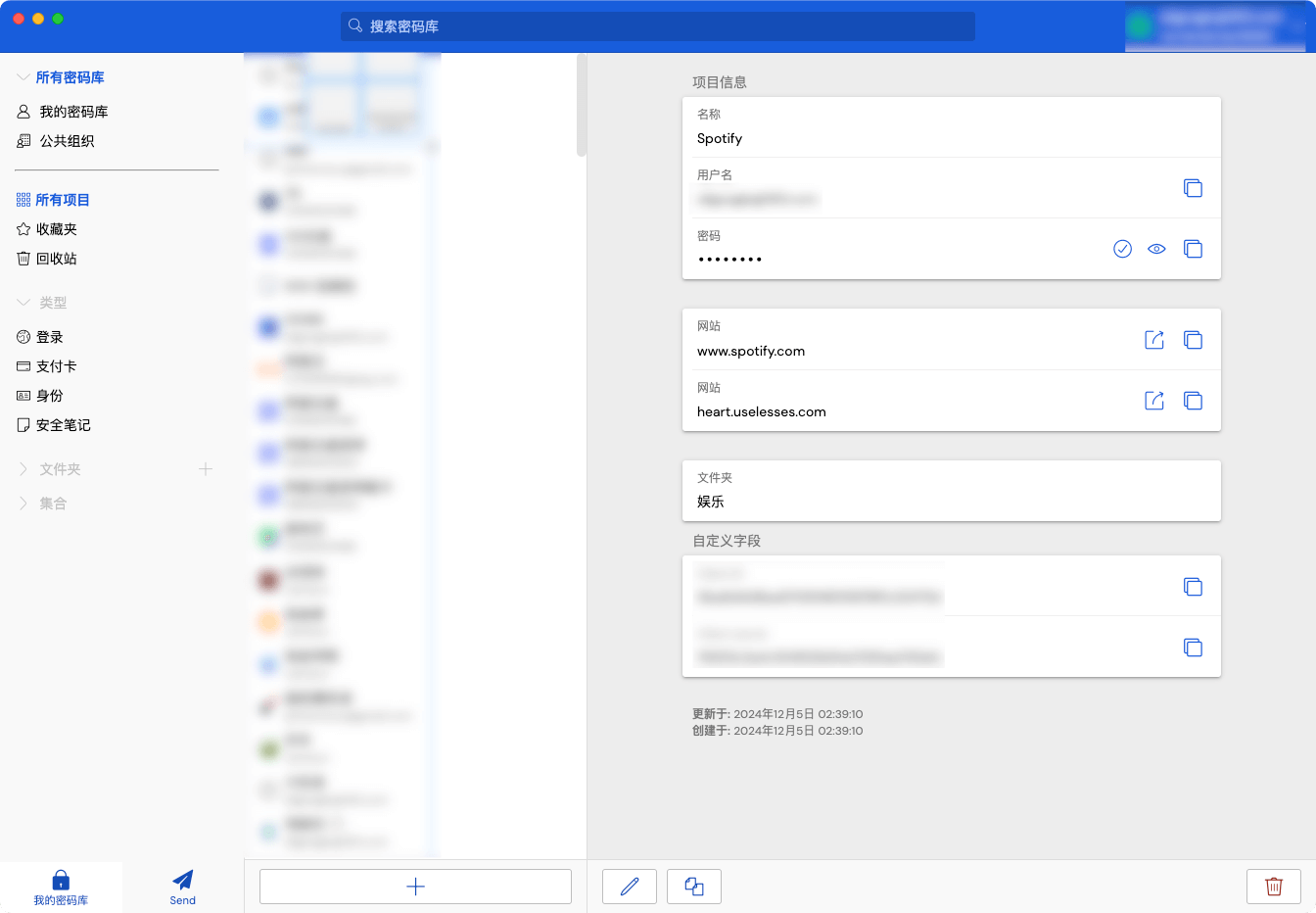Add a new item with plus button
The height and width of the screenshot is (913, 1316).
415,887
